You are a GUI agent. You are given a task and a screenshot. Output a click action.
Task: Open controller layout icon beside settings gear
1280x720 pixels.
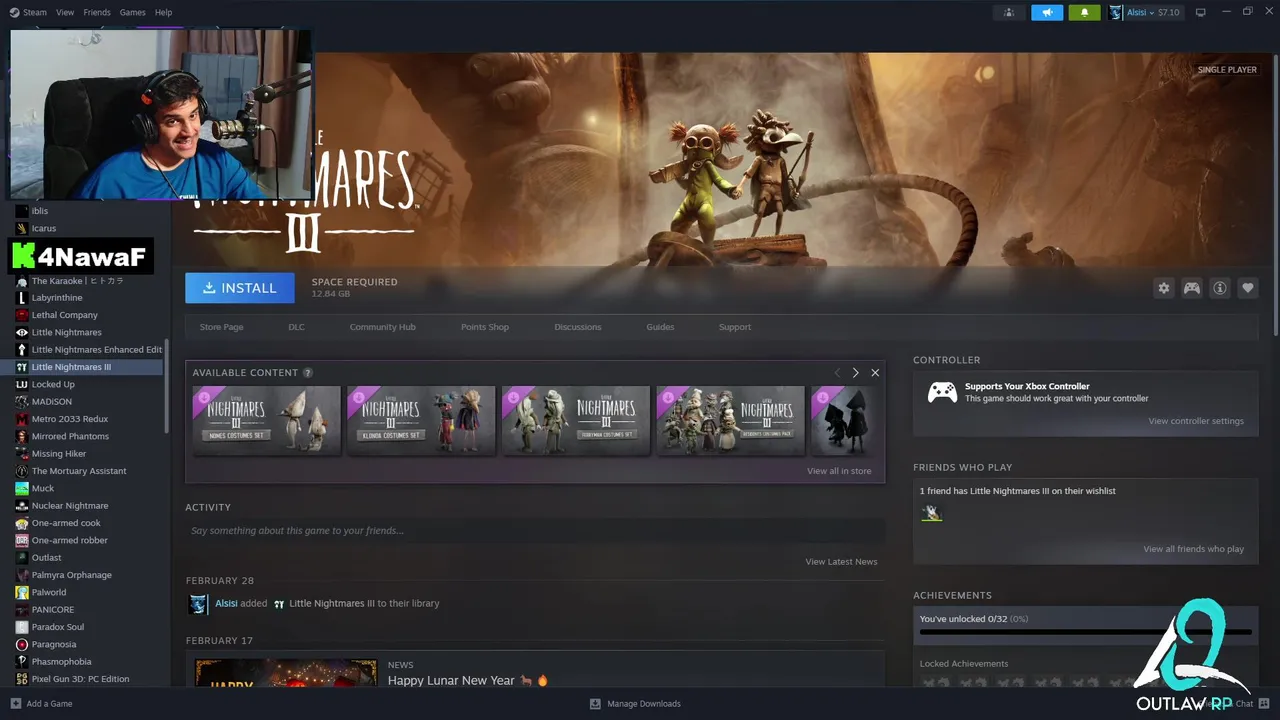point(1192,288)
